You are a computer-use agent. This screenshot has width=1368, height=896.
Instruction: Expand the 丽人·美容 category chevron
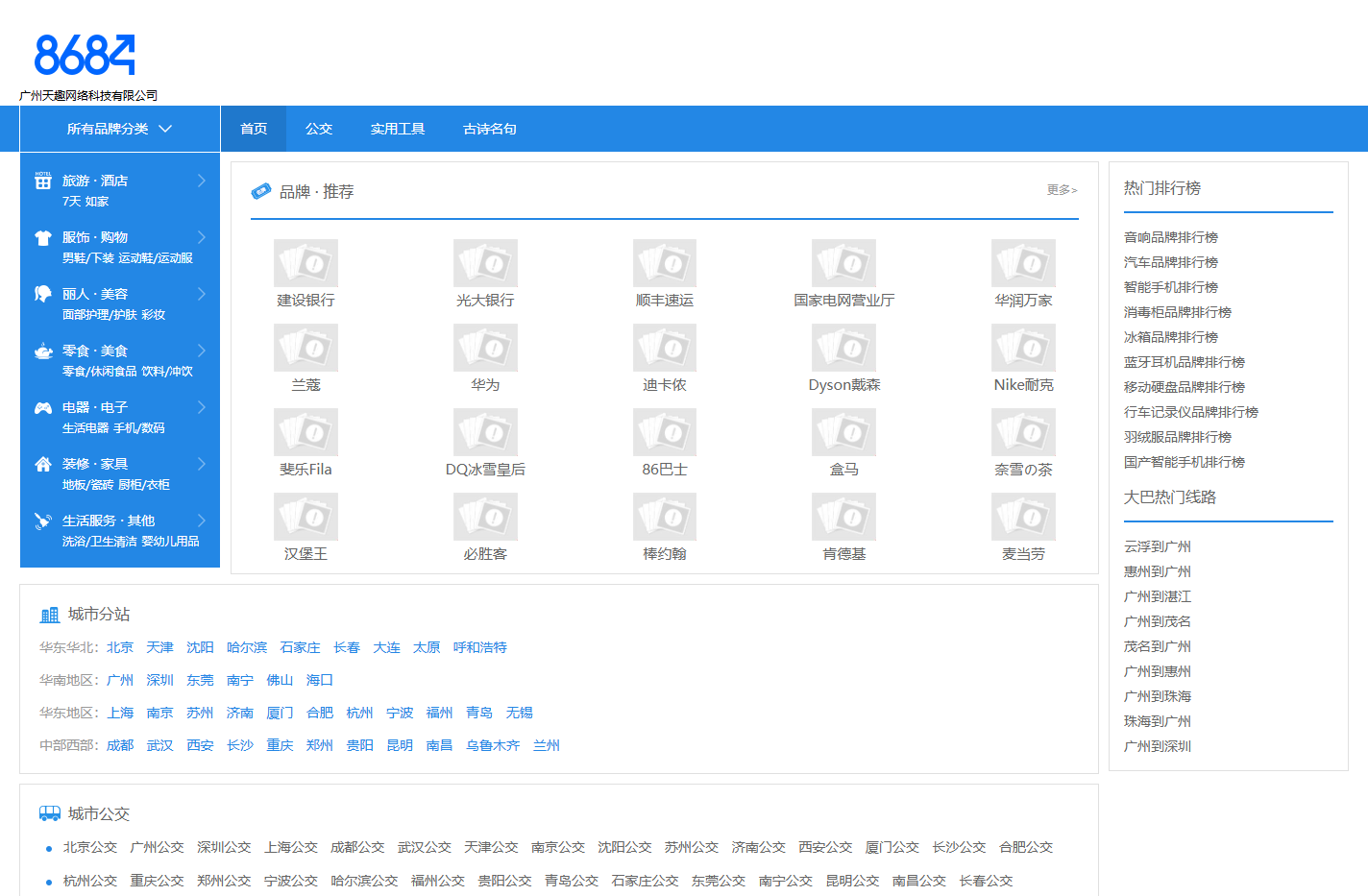pyautogui.click(x=202, y=294)
